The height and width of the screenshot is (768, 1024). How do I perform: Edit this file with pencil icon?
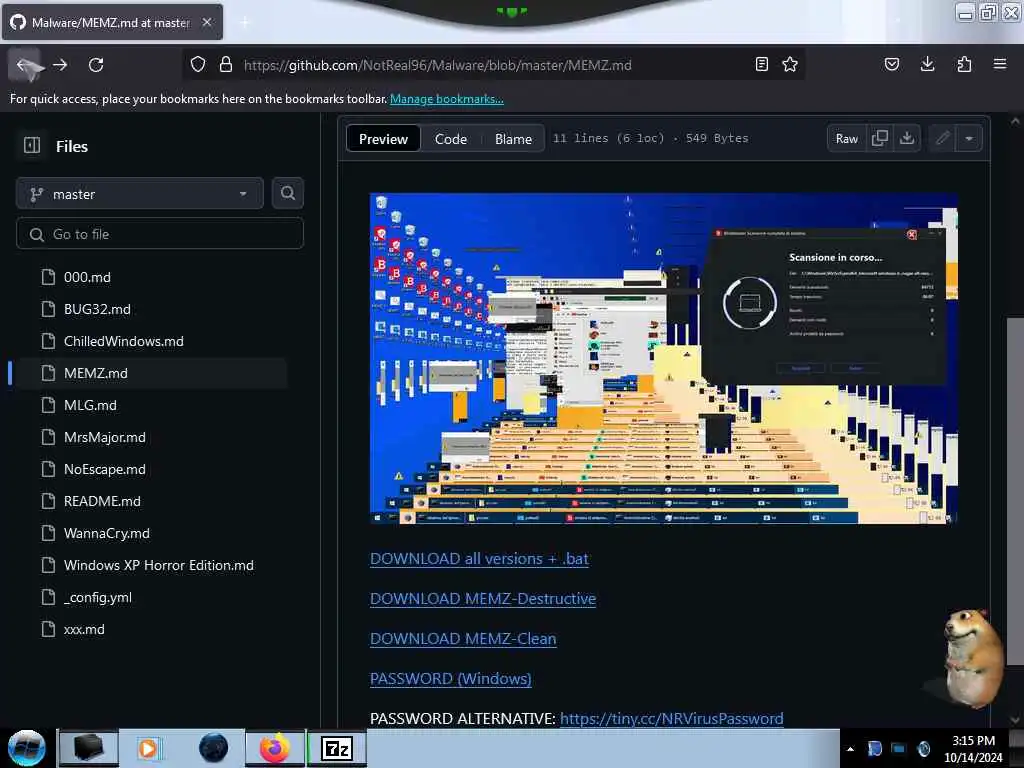click(x=942, y=138)
